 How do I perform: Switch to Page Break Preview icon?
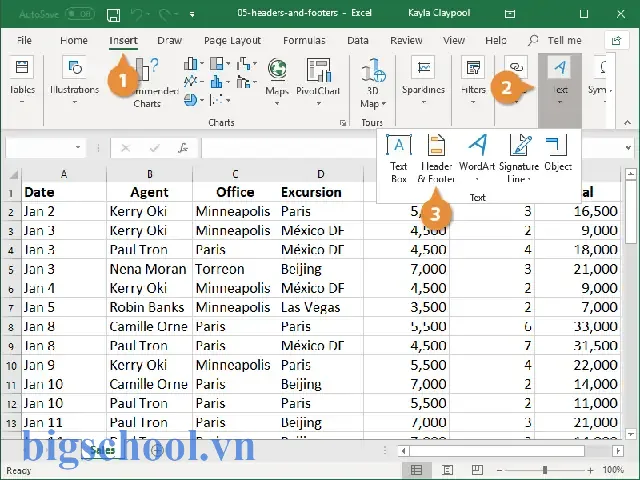click(477, 470)
